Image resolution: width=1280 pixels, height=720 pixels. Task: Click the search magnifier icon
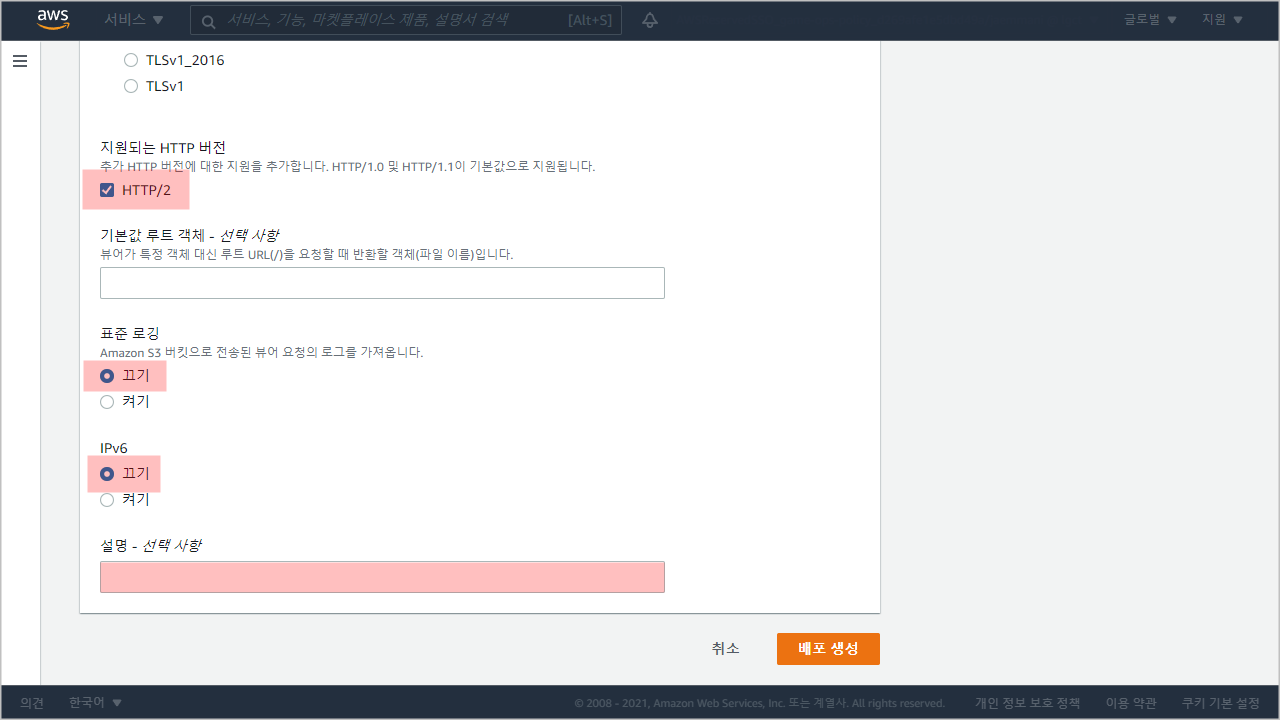[x=208, y=20]
